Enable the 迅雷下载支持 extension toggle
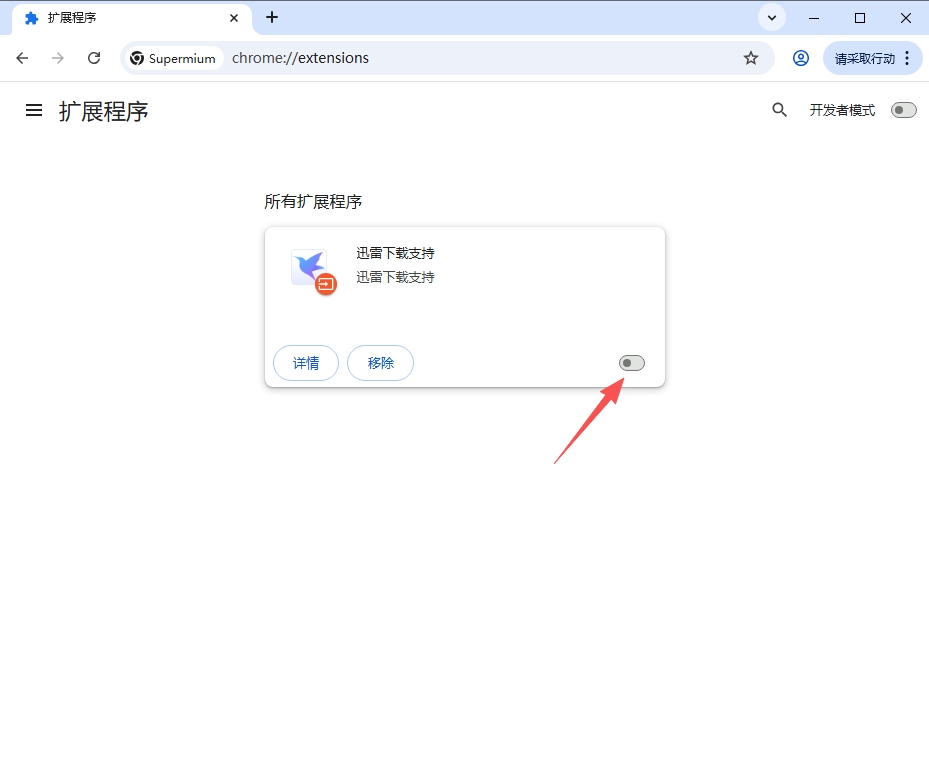This screenshot has height=779, width=929. (x=632, y=363)
